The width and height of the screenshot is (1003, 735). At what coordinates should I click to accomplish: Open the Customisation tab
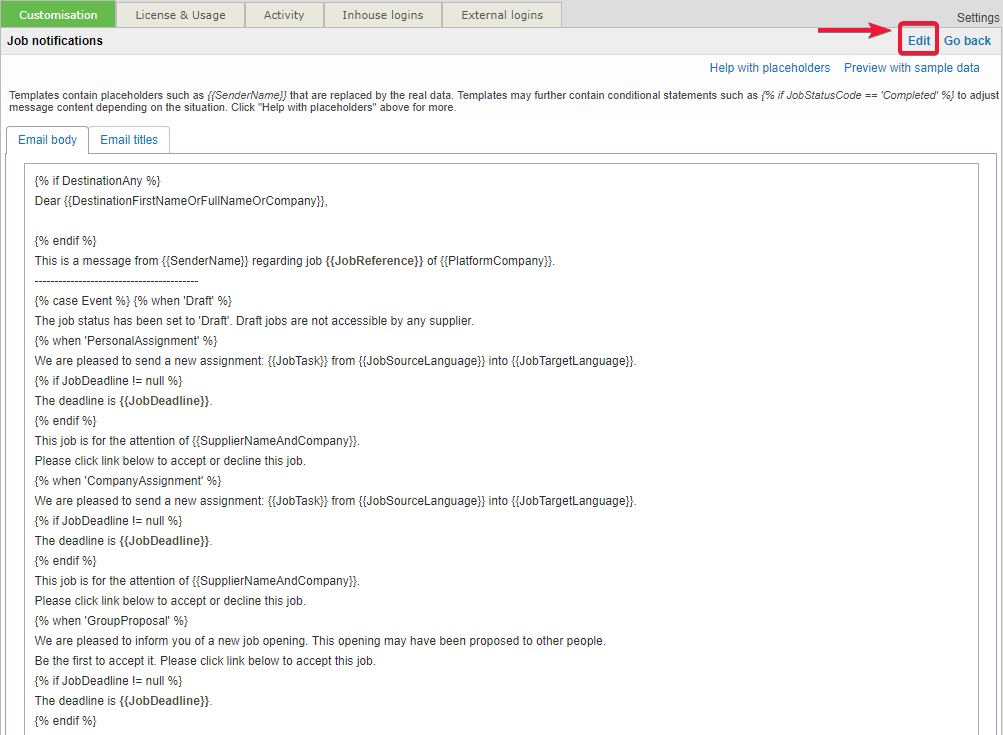pyautogui.click(x=58, y=15)
